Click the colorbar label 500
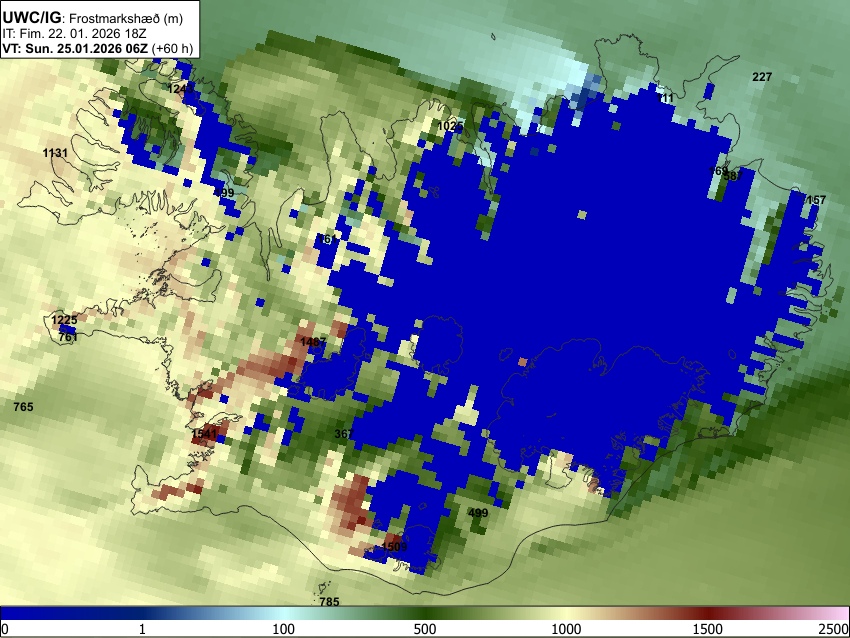 point(424,629)
